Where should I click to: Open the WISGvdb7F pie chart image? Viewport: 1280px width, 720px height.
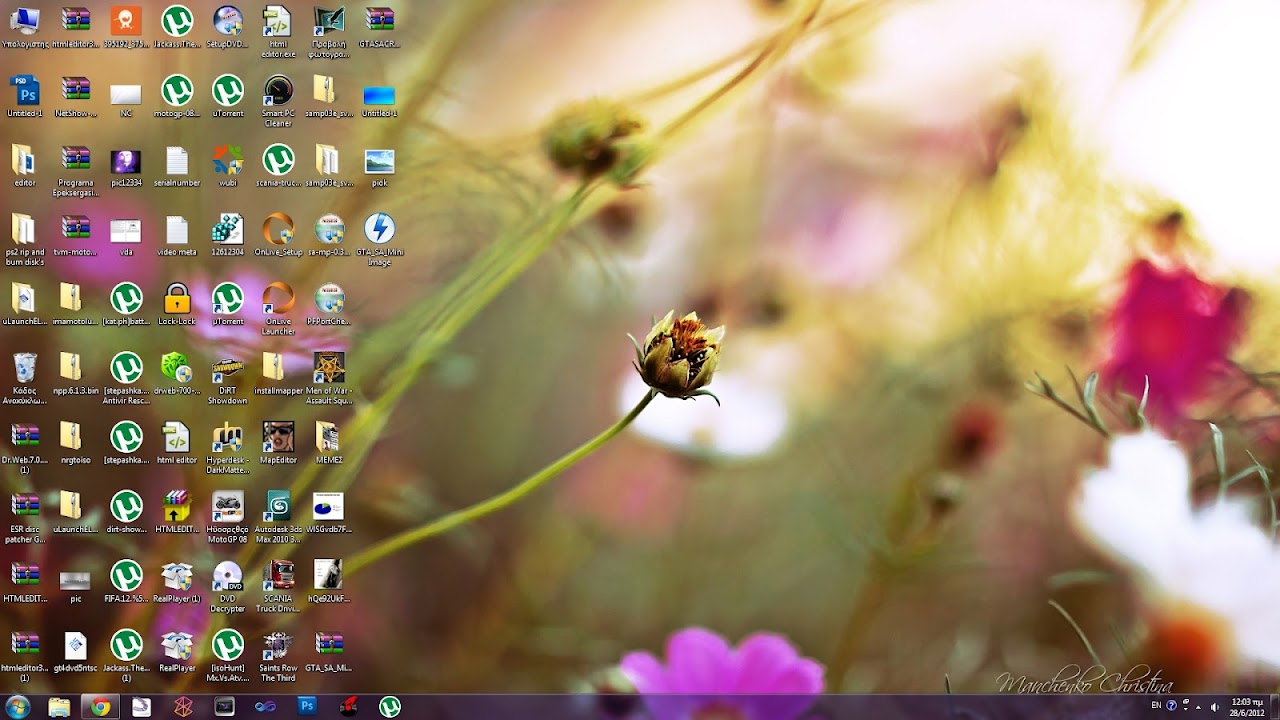pyautogui.click(x=329, y=512)
